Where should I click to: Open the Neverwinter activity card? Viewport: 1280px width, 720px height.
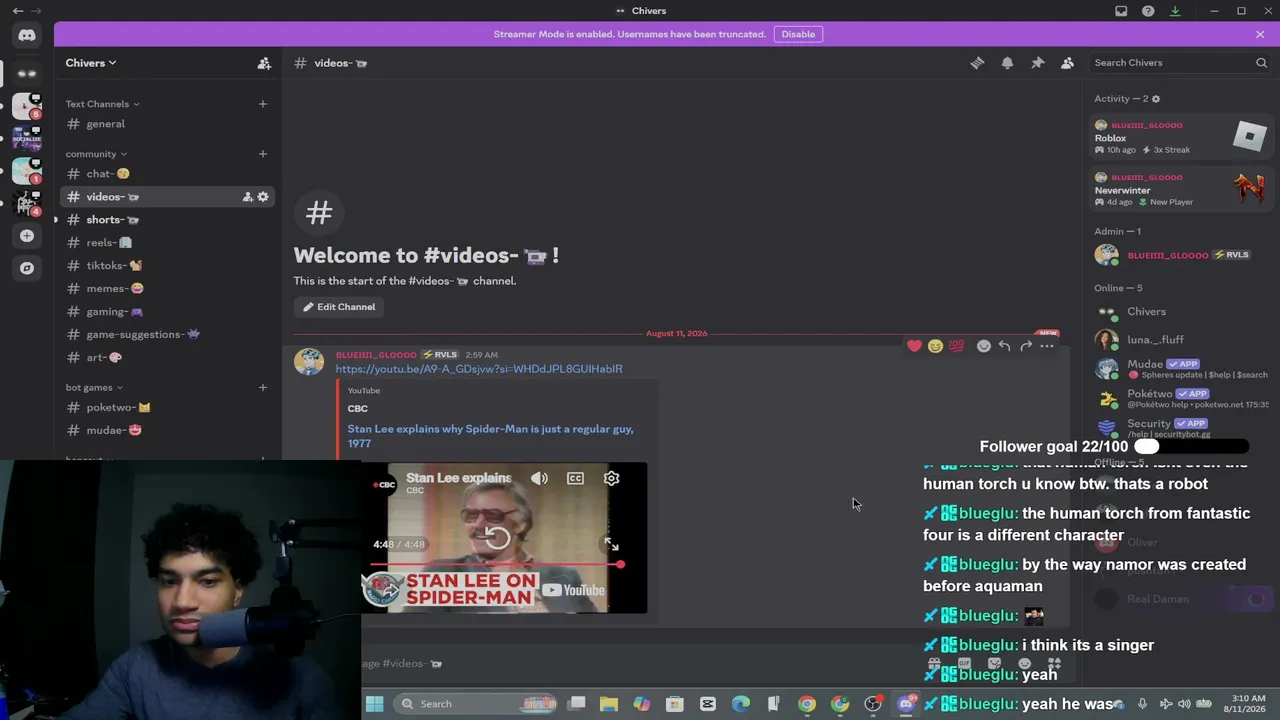coord(1181,189)
